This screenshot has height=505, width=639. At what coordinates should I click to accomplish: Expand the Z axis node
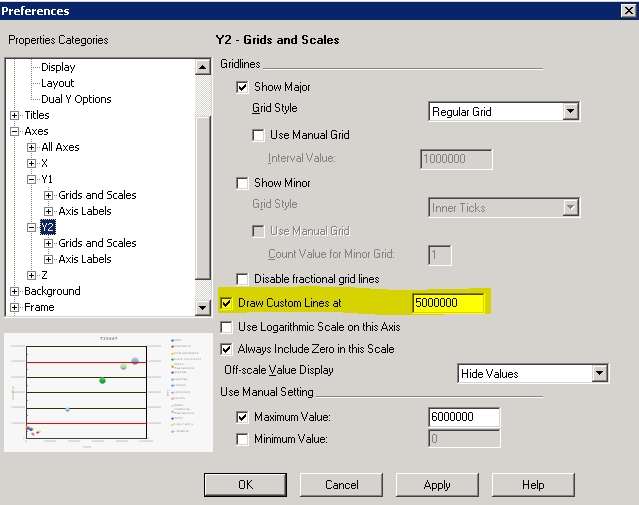click(32, 275)
